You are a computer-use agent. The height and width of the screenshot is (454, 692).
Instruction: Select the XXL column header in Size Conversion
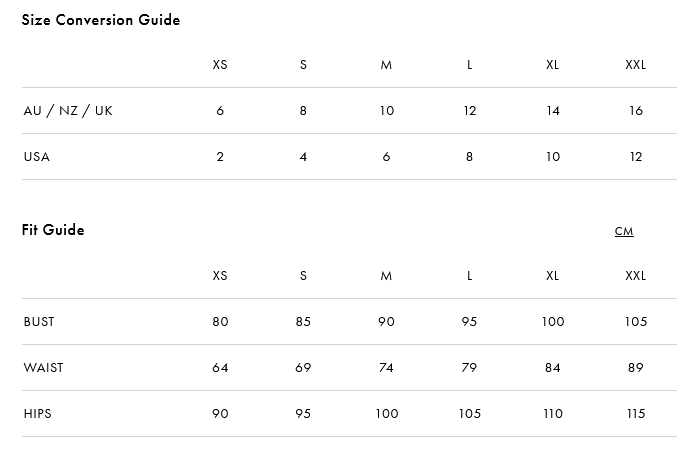(x=636, y=65)
